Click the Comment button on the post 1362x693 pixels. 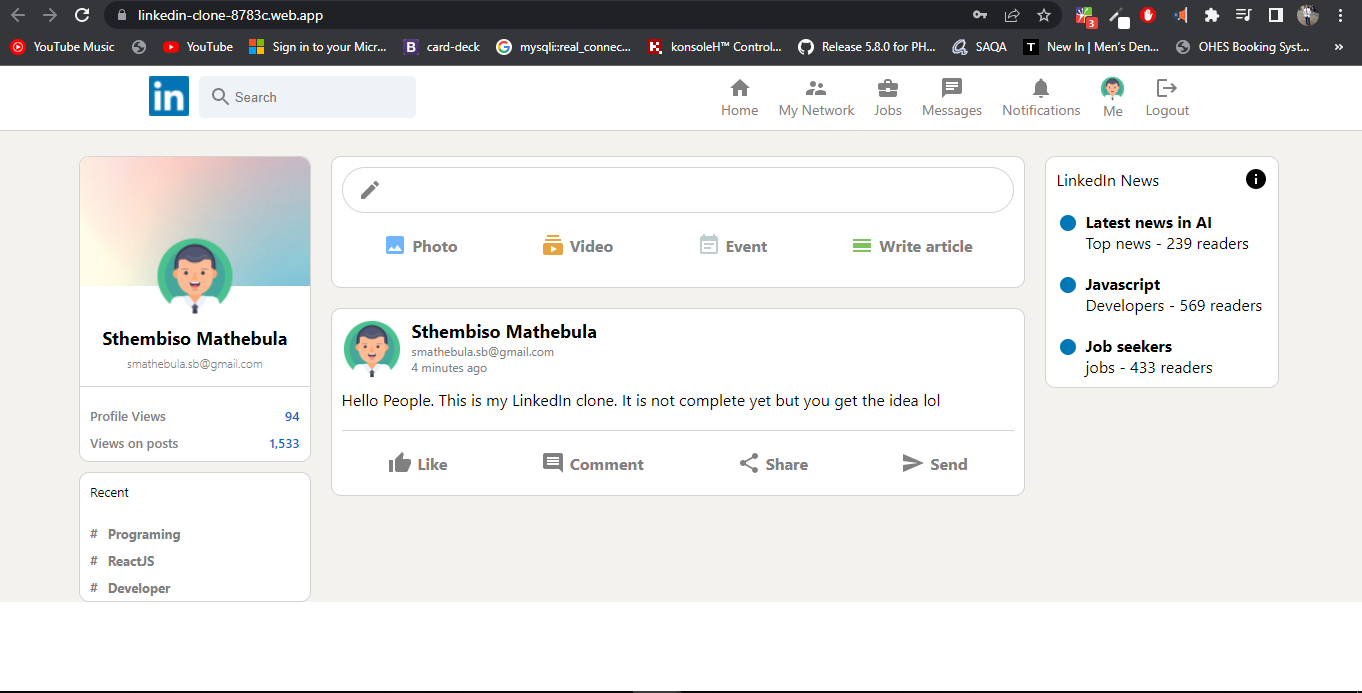tap(593, 464)
